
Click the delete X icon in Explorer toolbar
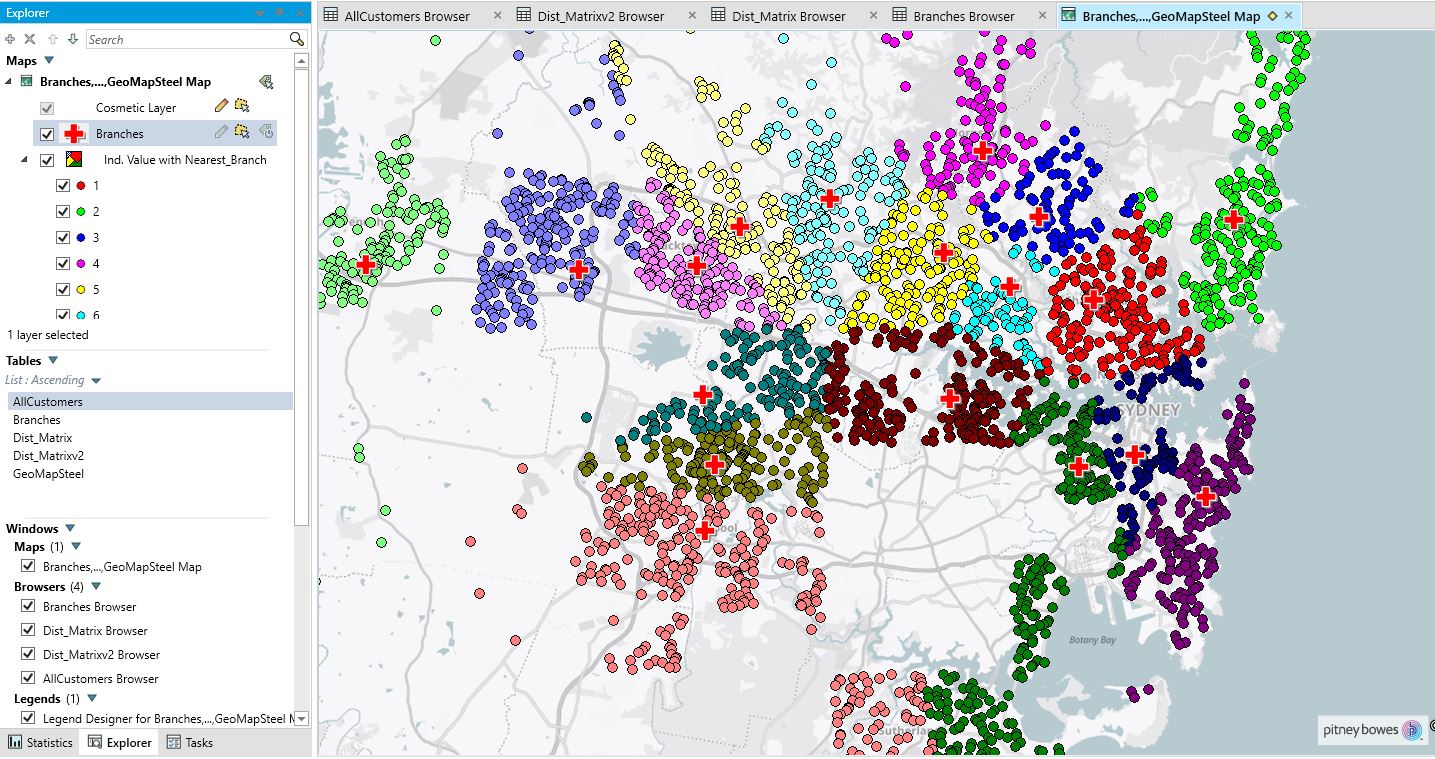click(x=28, y=39)
